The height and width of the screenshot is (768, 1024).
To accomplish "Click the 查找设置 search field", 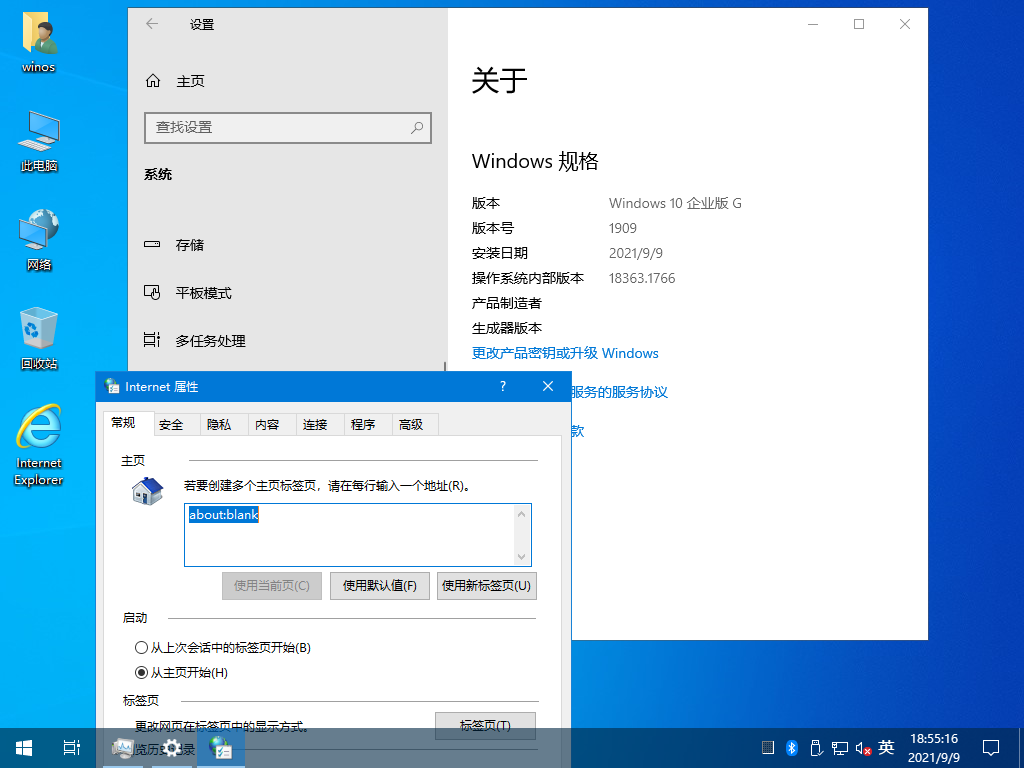I will (x=288, y=127).
